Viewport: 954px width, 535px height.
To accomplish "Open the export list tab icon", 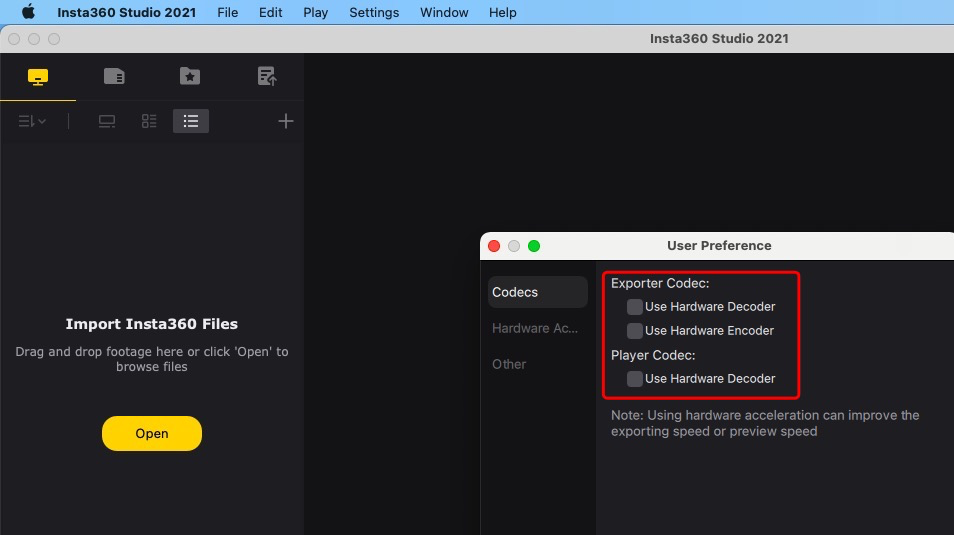I will [266, 76].
